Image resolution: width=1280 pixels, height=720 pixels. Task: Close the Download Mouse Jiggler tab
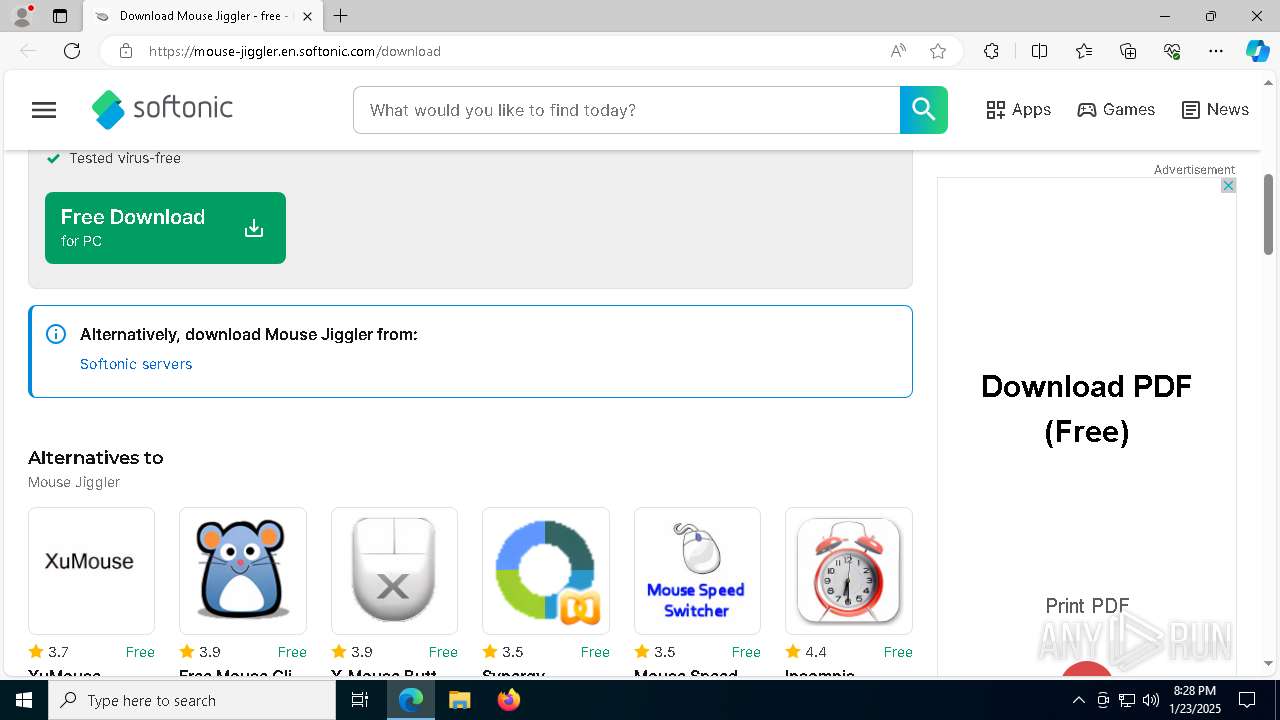[308, 16]
